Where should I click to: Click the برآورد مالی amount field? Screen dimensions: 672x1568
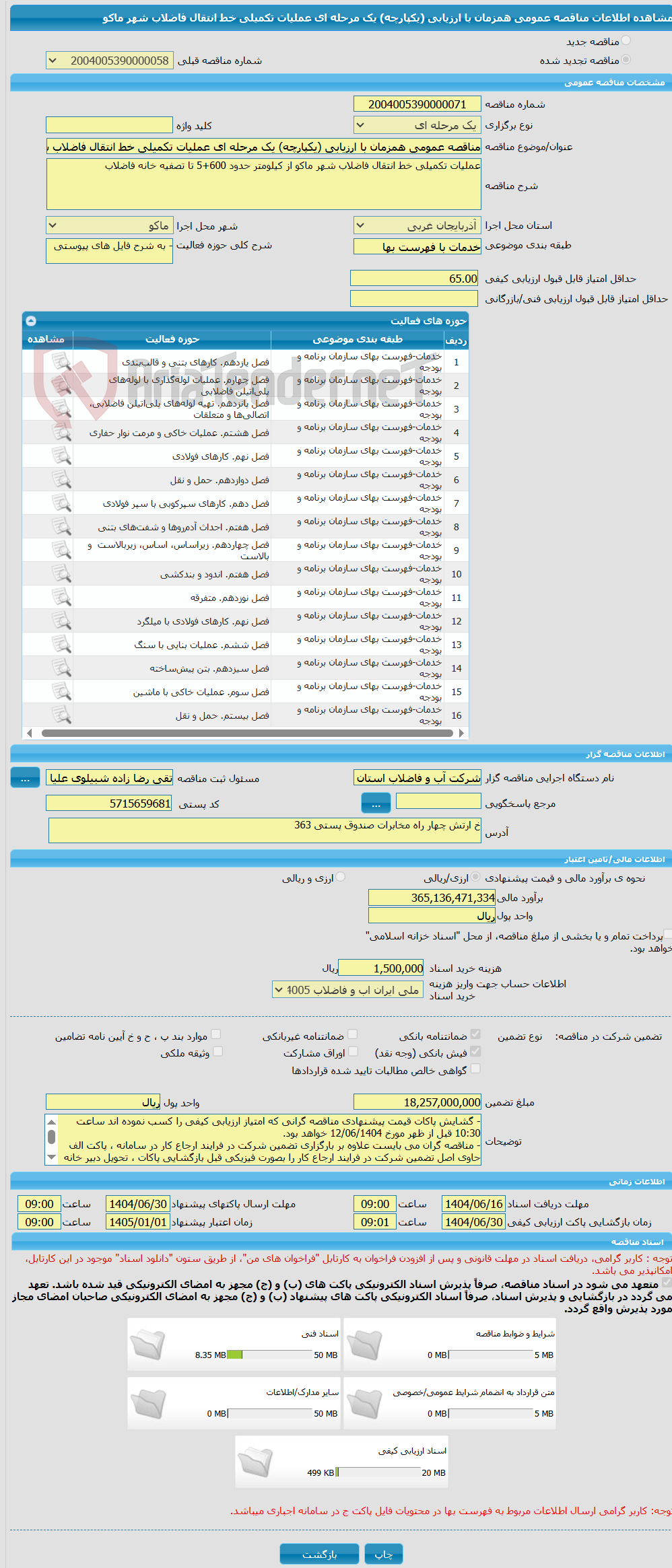[432, 898]
